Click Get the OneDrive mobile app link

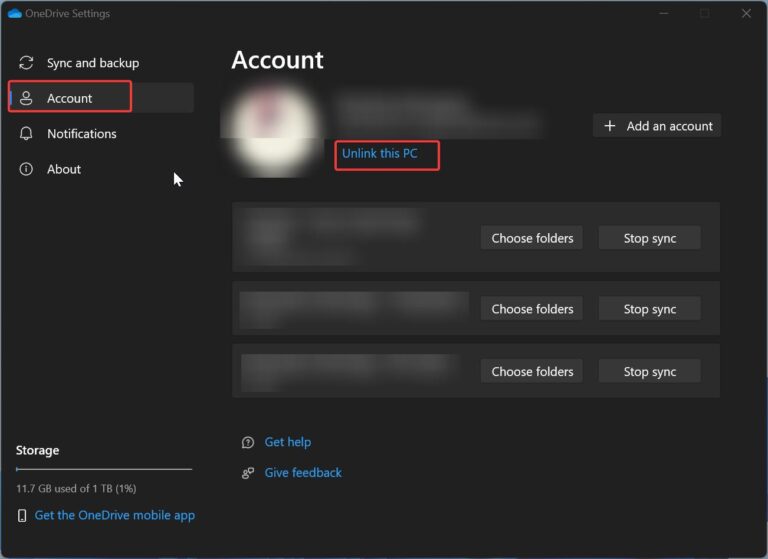pos(115,515)
